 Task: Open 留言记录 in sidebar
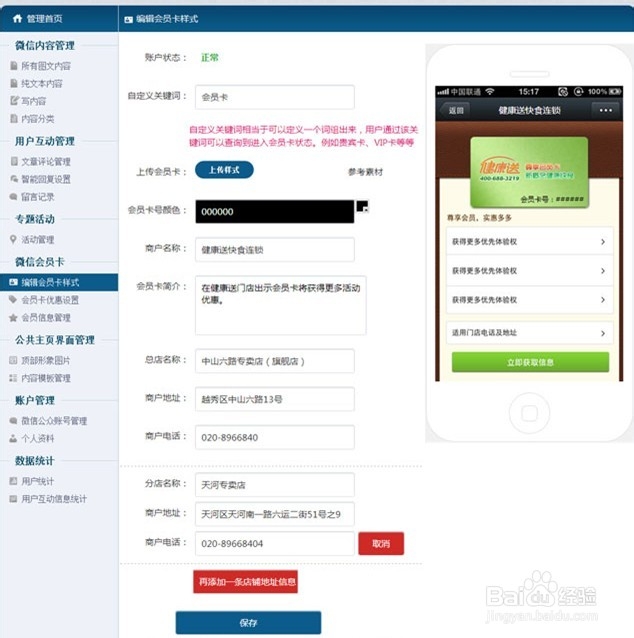(x=38, y=197)
